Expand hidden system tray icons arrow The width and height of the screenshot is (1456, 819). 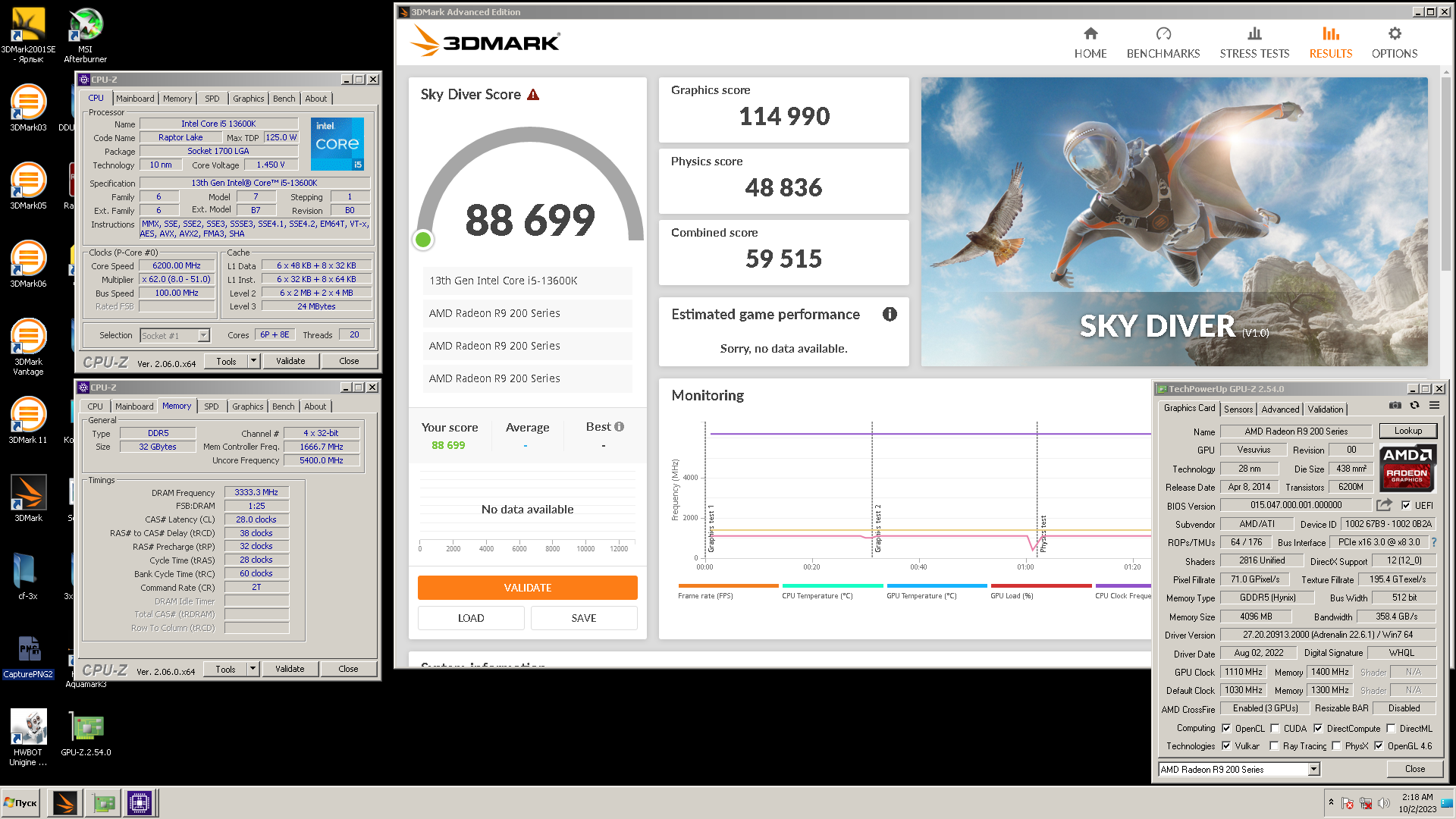coord(1331,802)
